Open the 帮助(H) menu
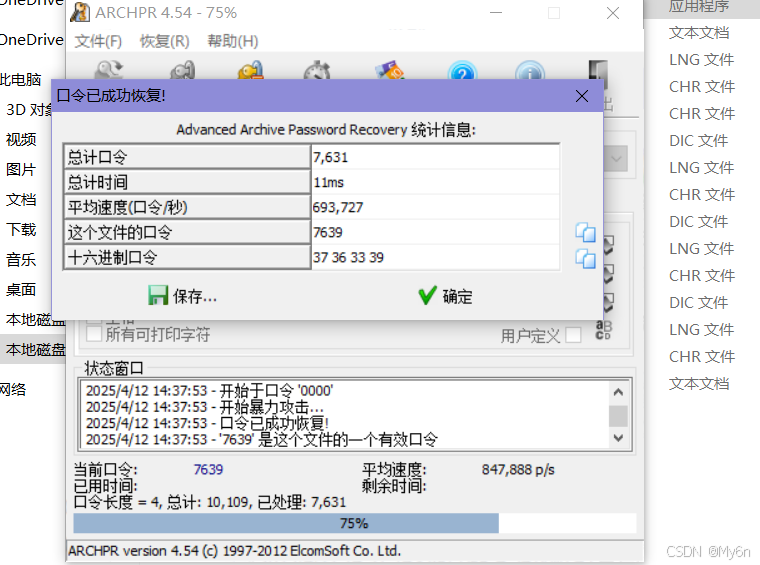This screenshot has height=565, width=760. pos(233,41)
